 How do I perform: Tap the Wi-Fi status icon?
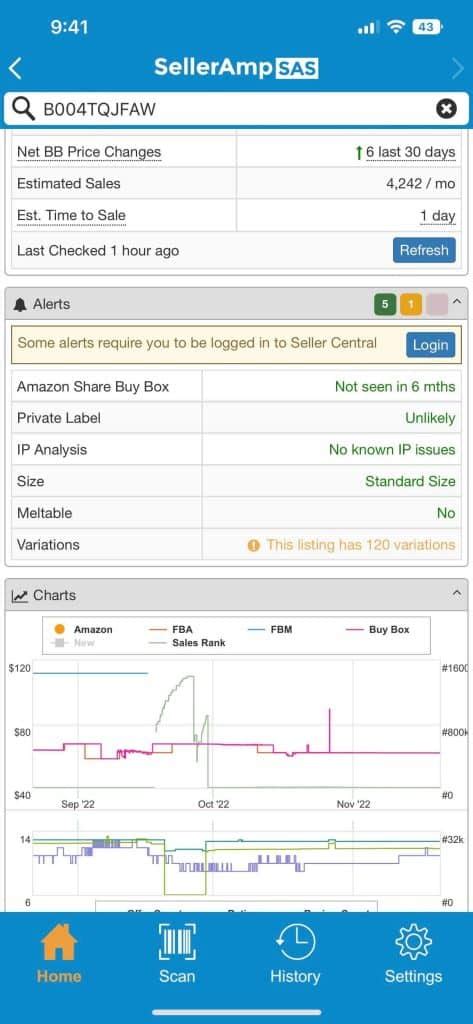pos(396,27)
